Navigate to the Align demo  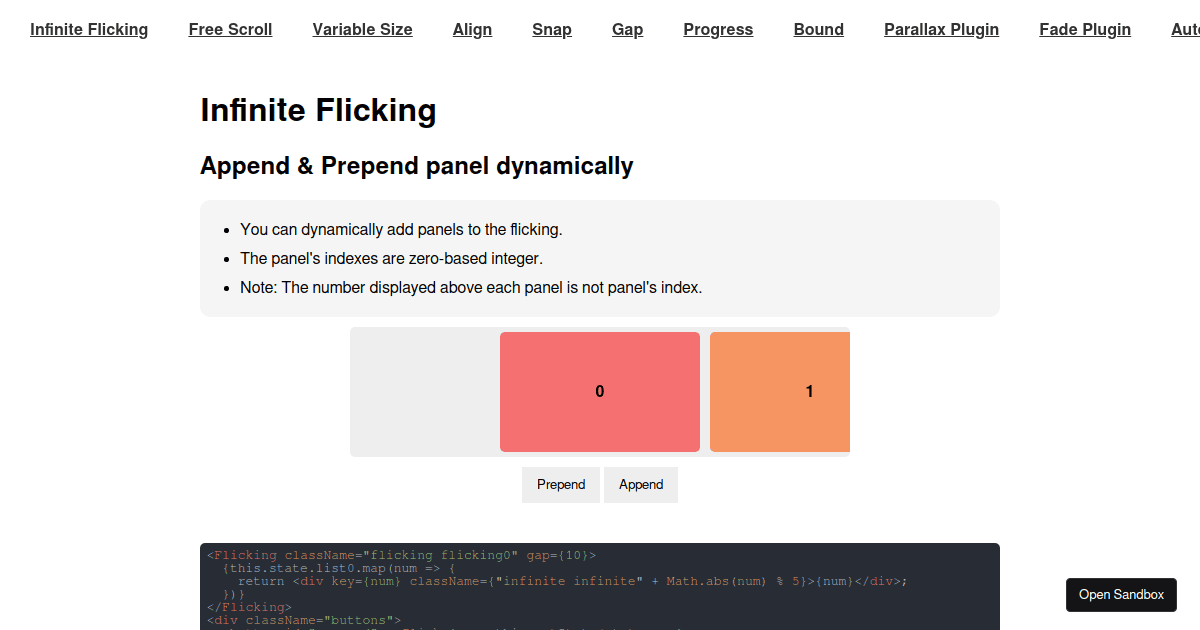coord(472,29)
